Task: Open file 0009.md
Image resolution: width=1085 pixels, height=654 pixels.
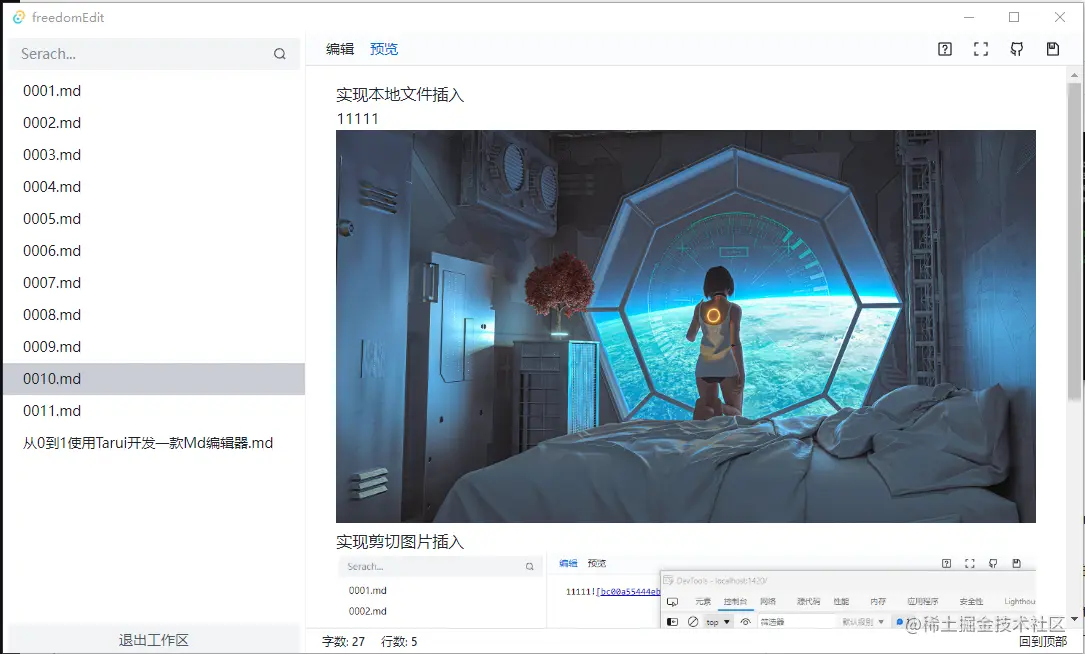Action: point(154,347)
